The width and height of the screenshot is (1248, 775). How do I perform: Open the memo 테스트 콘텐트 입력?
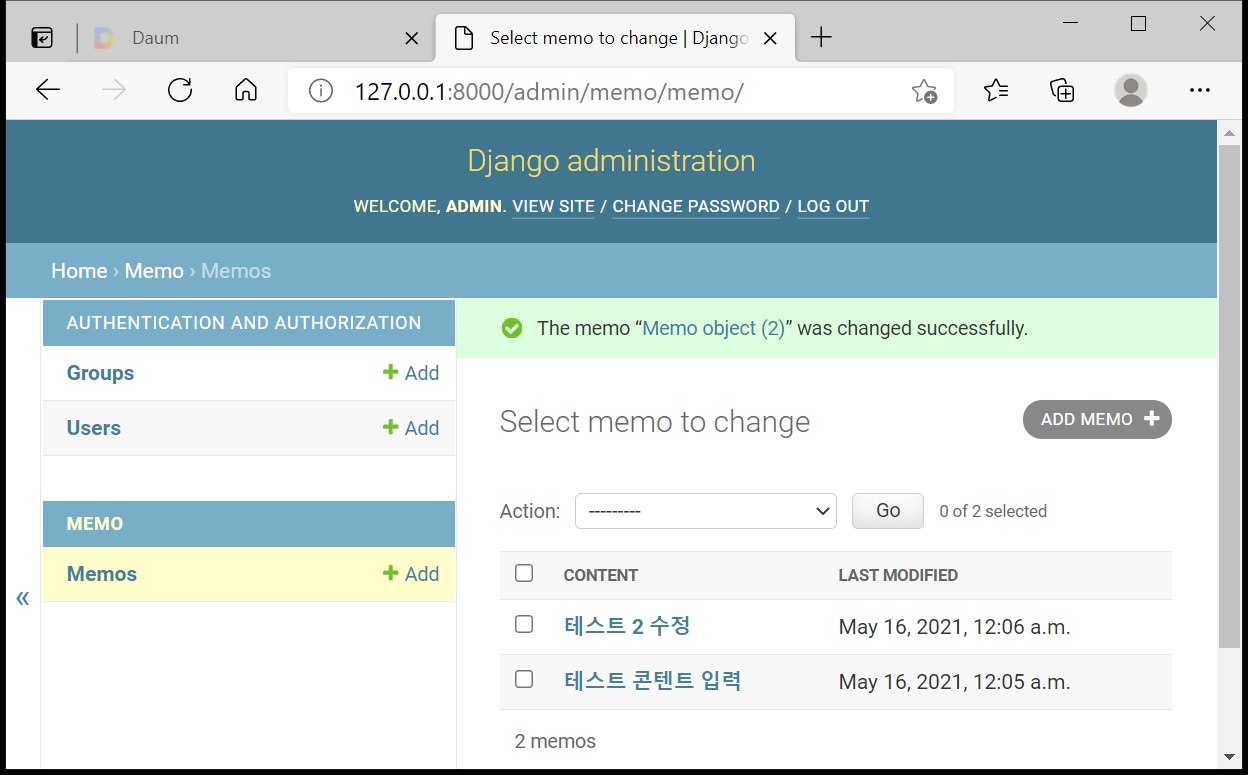coord(653,681)
